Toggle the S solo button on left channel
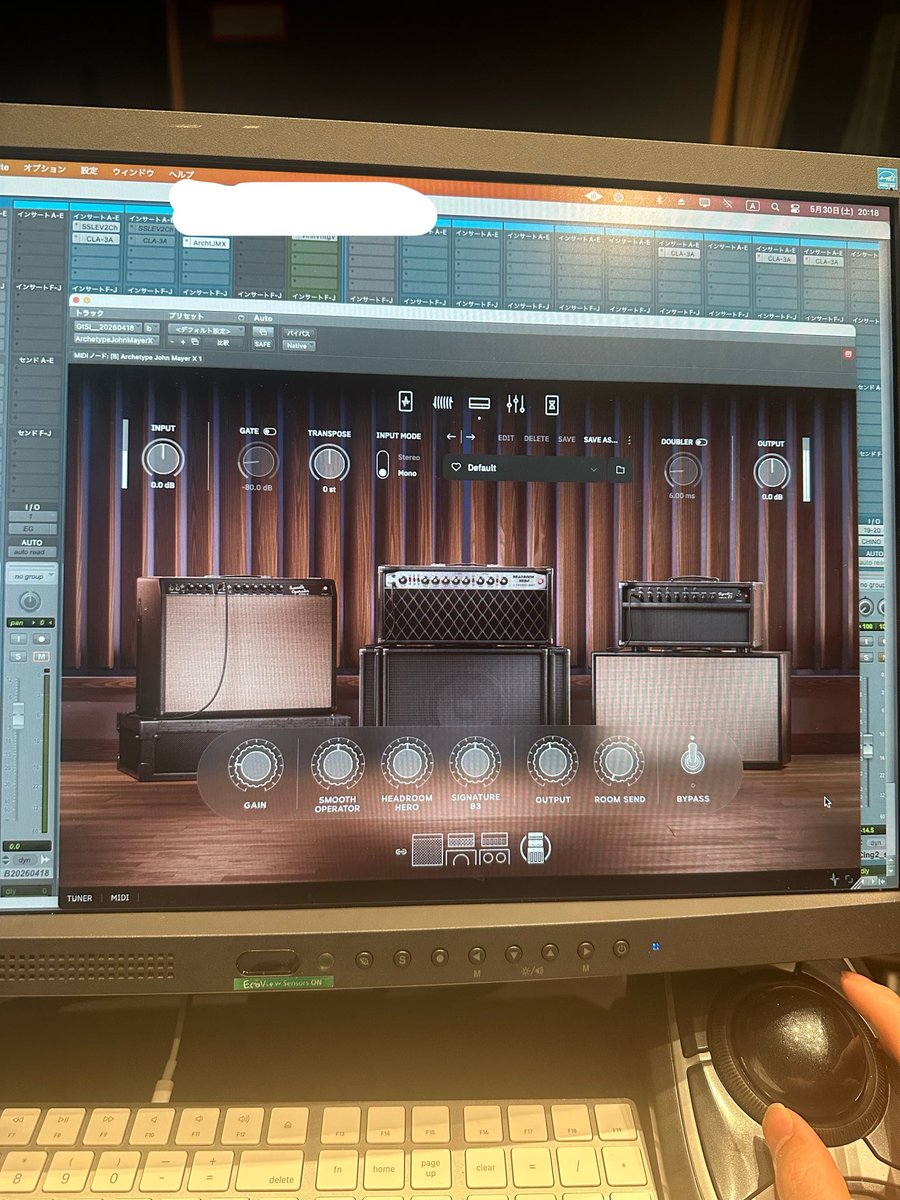Viewport: 900px width, 1200px height. (20, 655)
